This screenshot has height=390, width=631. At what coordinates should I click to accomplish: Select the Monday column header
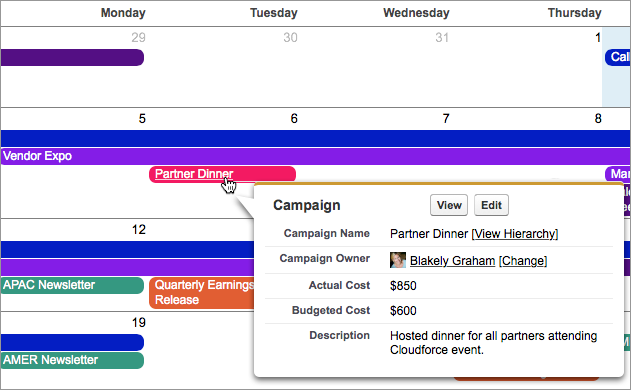(123, 13)
